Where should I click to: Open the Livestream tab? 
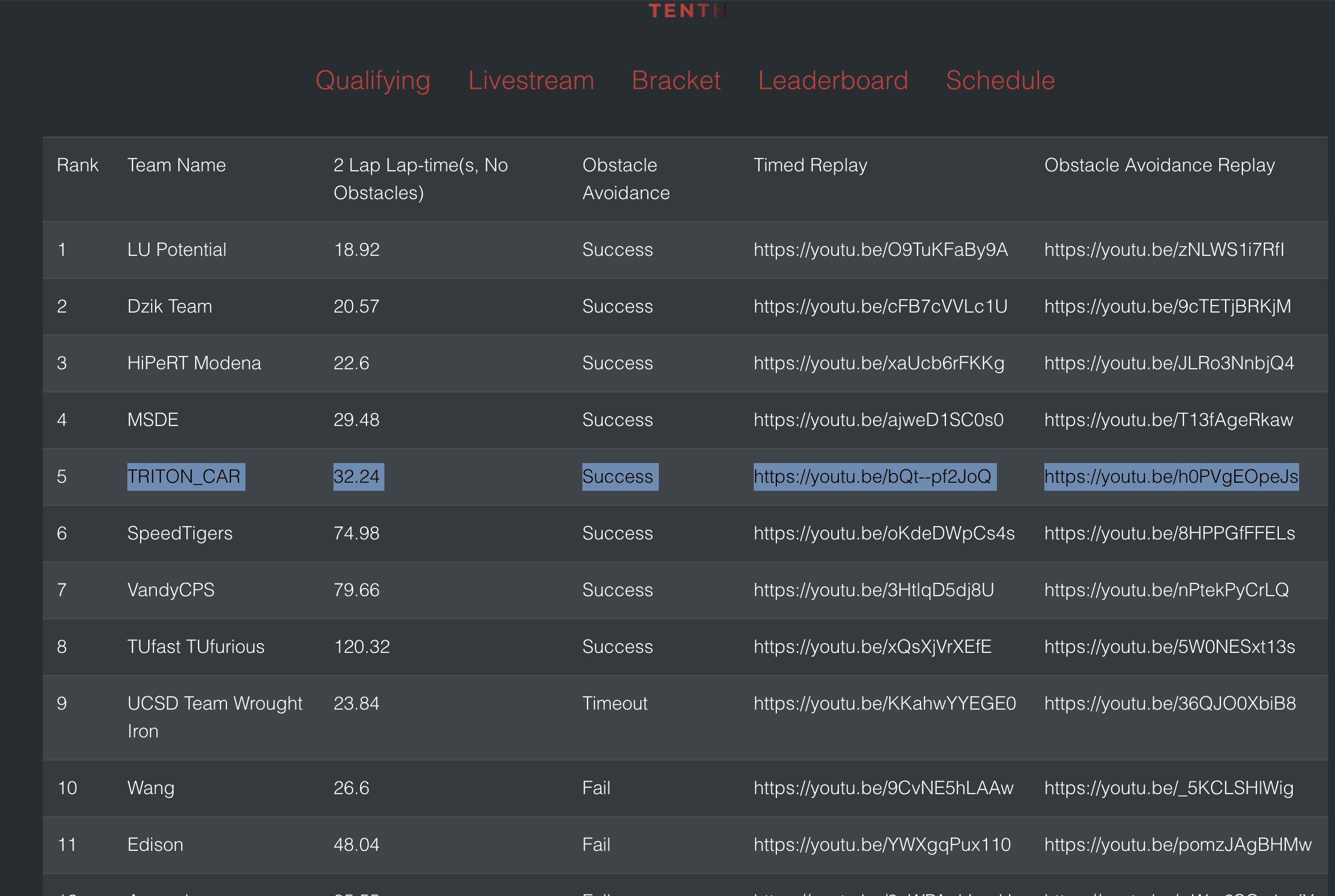(531, 80)
